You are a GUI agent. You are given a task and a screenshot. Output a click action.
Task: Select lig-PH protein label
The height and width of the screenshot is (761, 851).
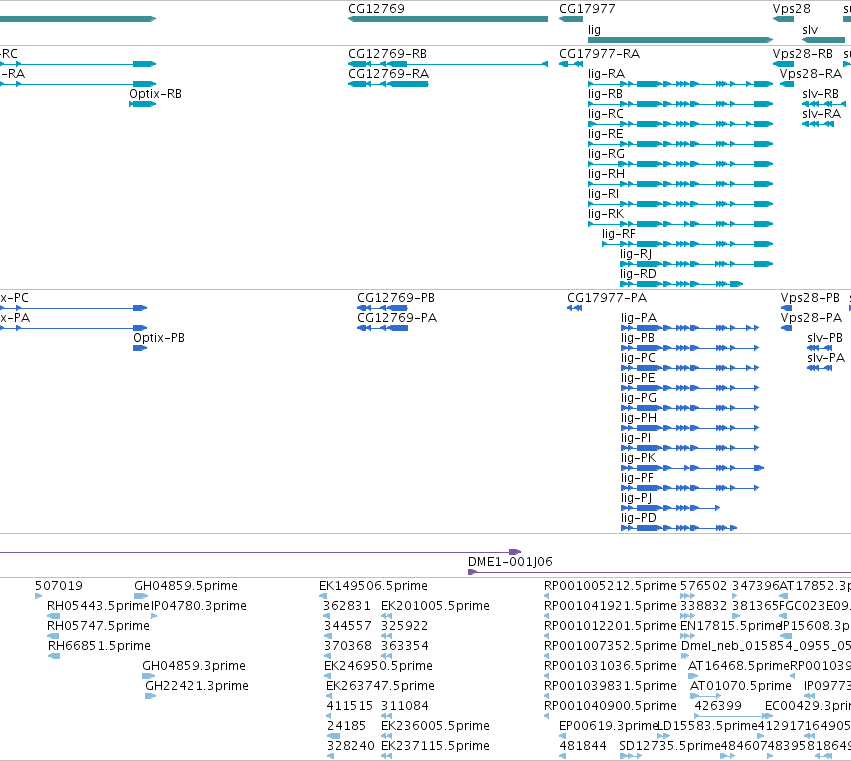[639, 418]
